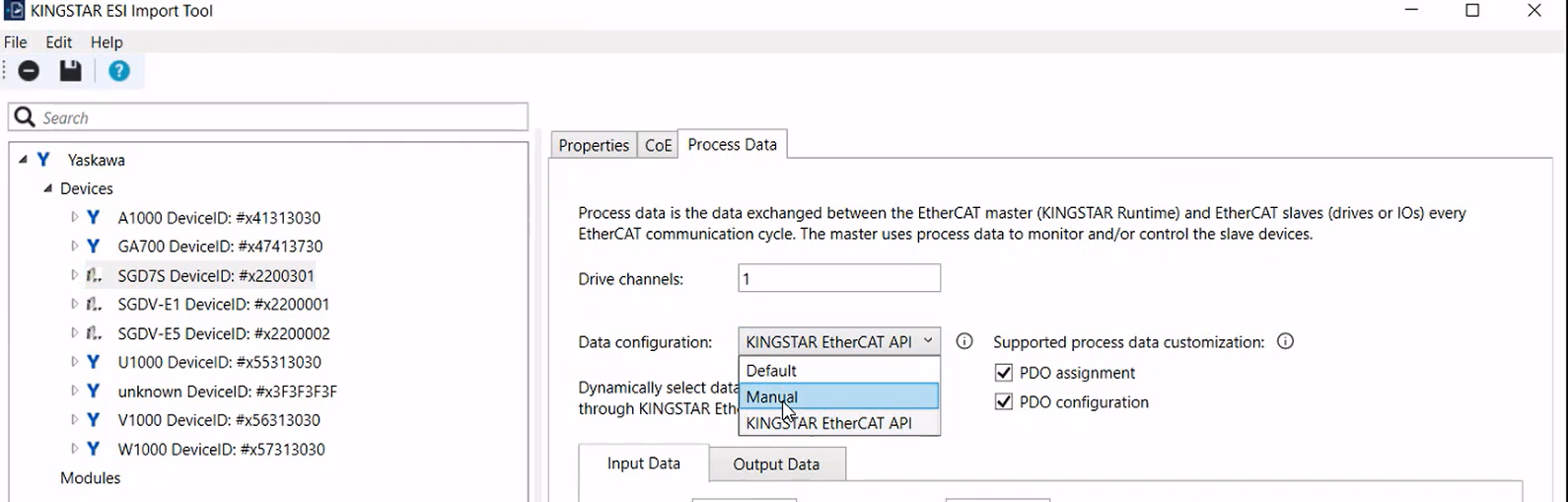Viewport: 1568px width, 502px height.
Task: Open the File menu
Action: (16, 42)
